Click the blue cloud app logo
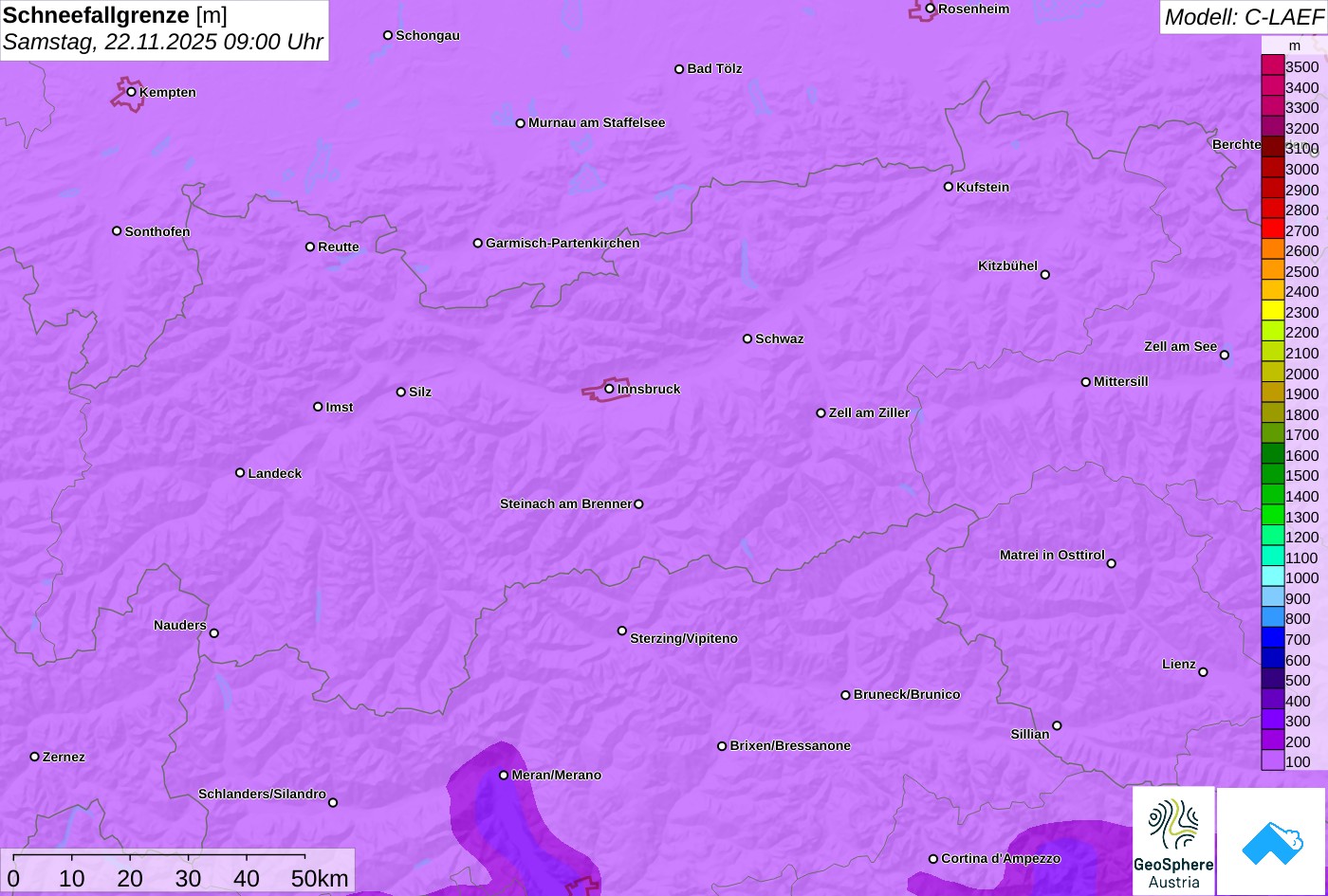This screenshot has height=896, width=1328. coord(1272,842)
